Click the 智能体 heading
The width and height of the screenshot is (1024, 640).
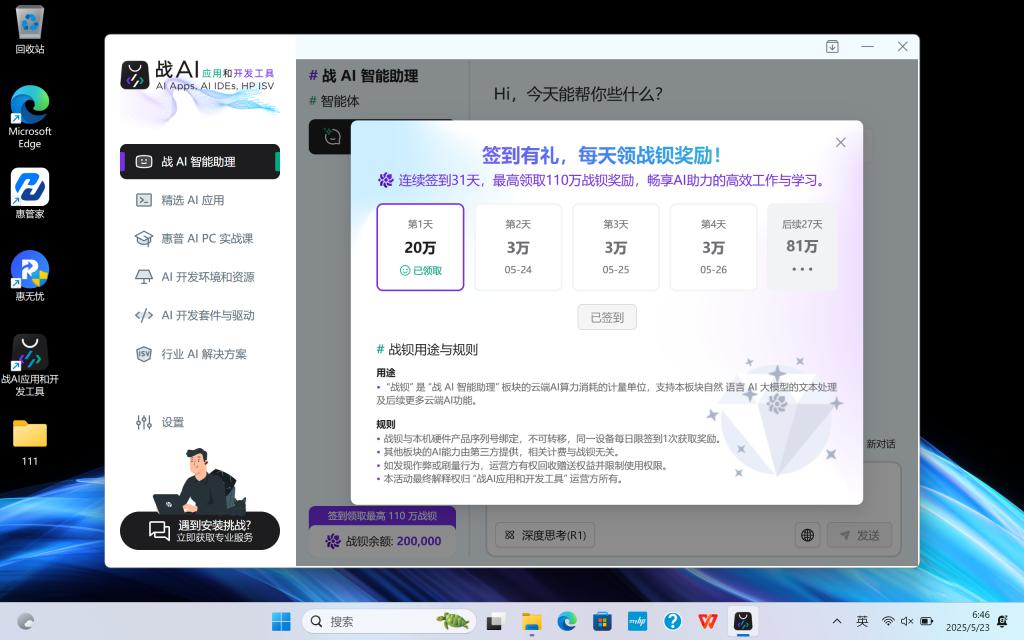(x=334, y=101)
